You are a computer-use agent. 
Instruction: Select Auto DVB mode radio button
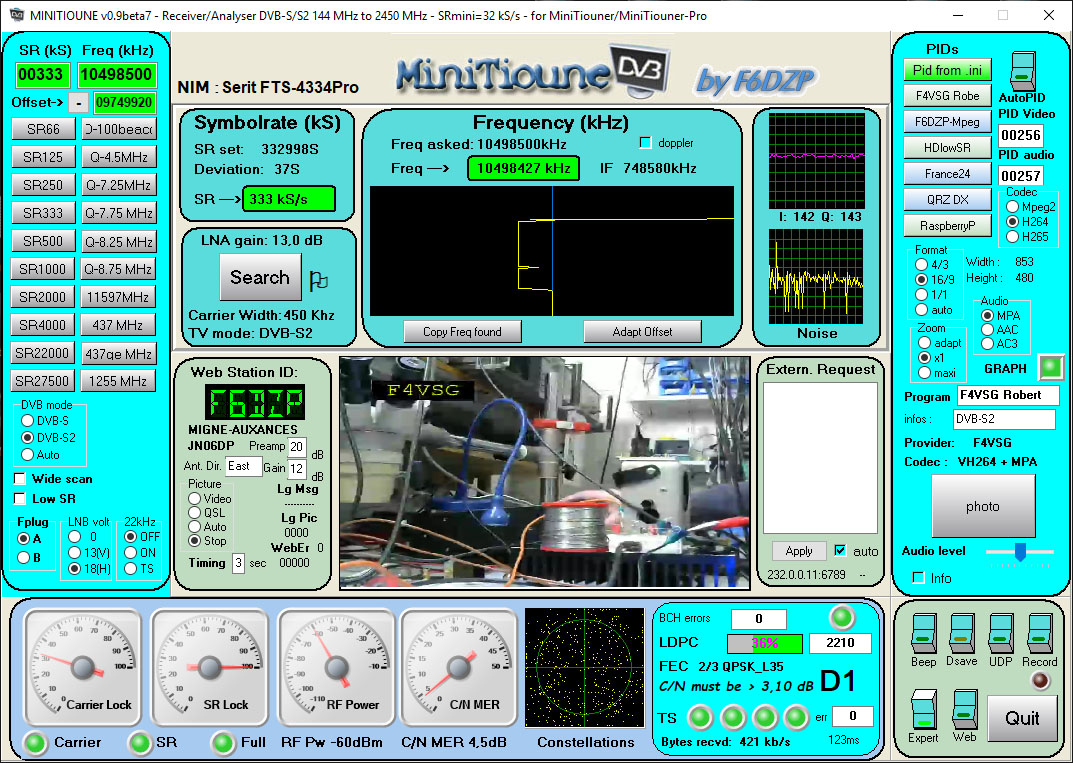(27, 454)
